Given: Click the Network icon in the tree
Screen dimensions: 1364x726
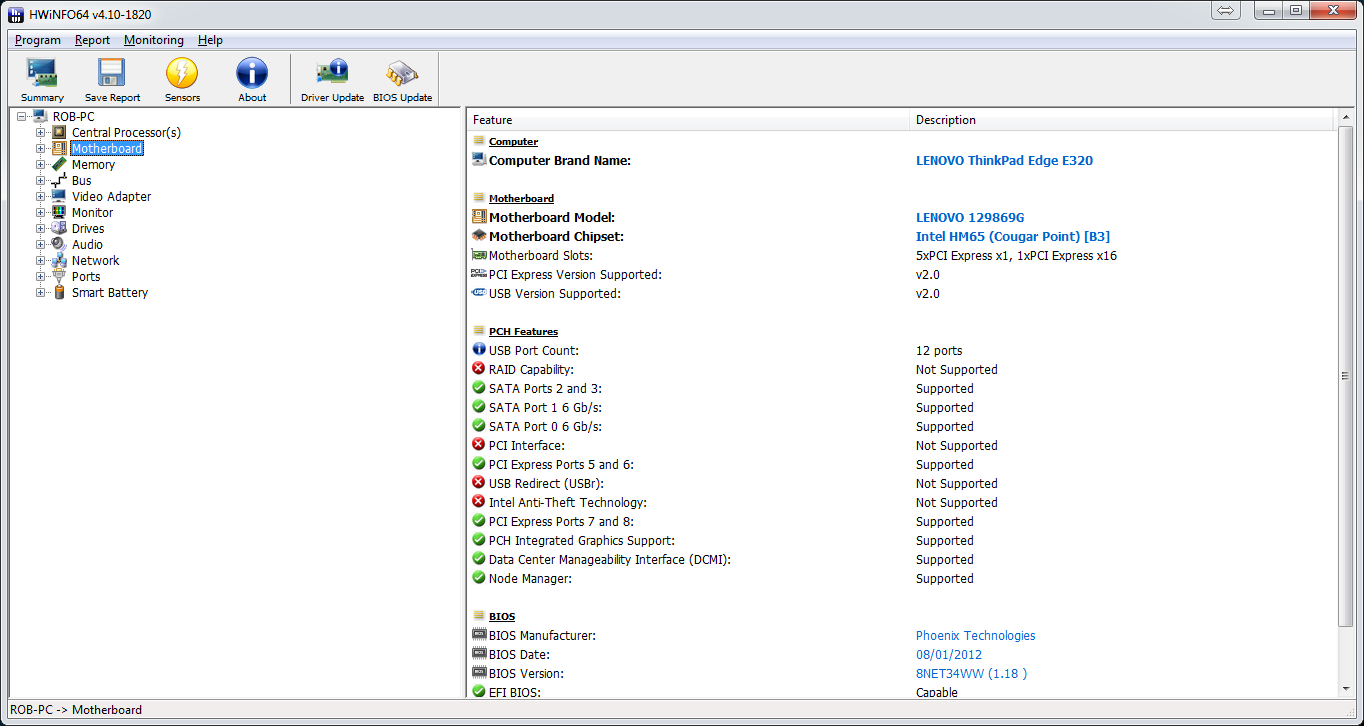Looking at the screenshot, I should [59, 260].
